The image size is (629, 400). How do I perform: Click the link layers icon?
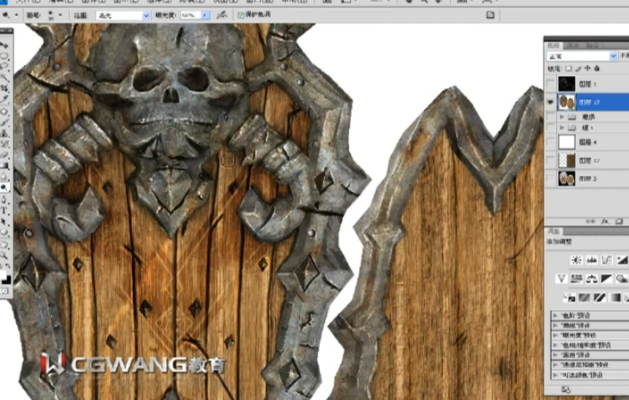591,221
